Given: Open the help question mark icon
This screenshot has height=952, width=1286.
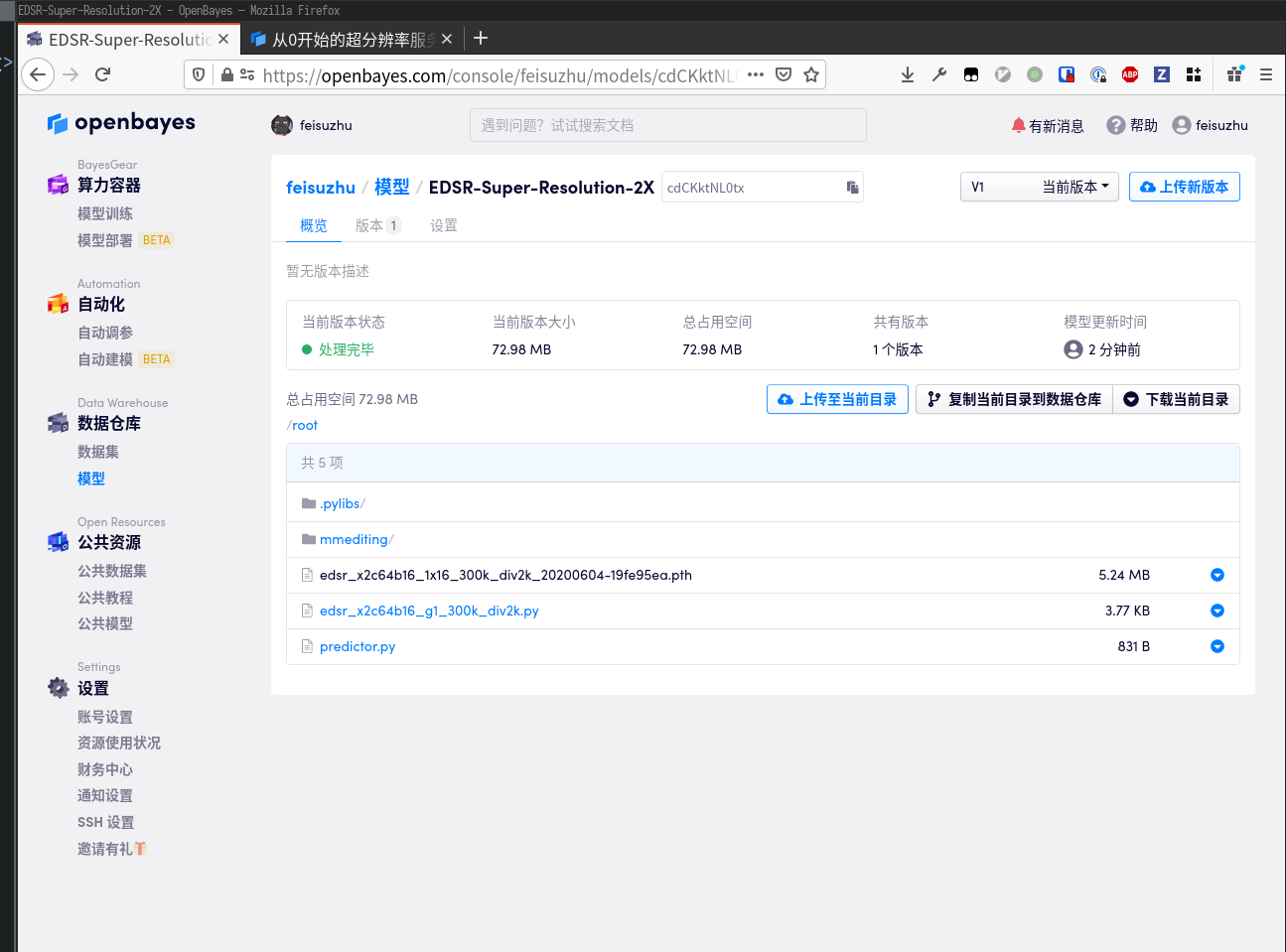Looking at the screenshot, I should pos(1116,125).
